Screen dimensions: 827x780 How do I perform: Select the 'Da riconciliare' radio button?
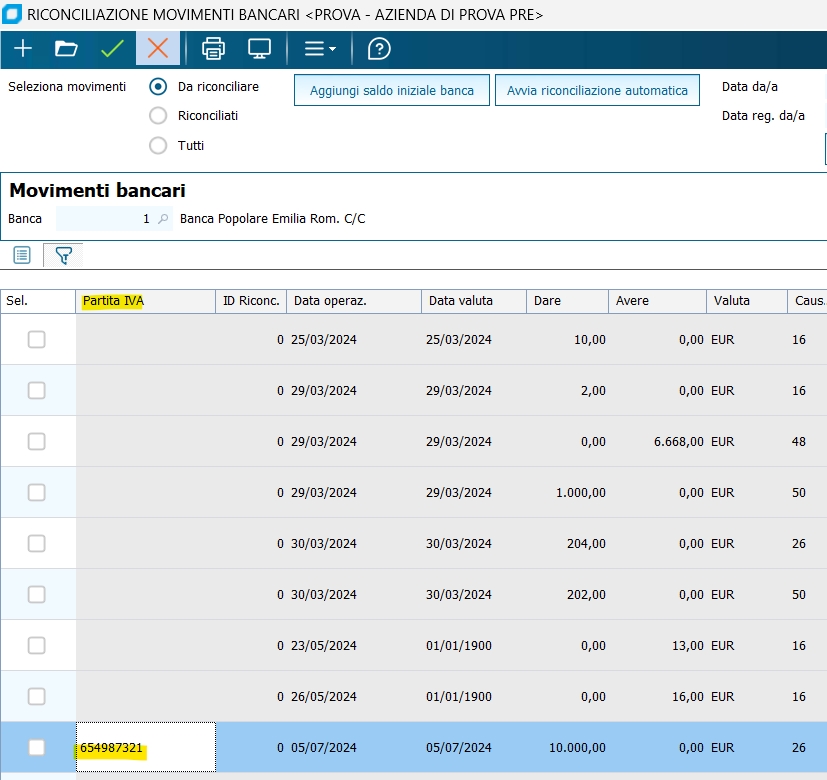[158, 86]
